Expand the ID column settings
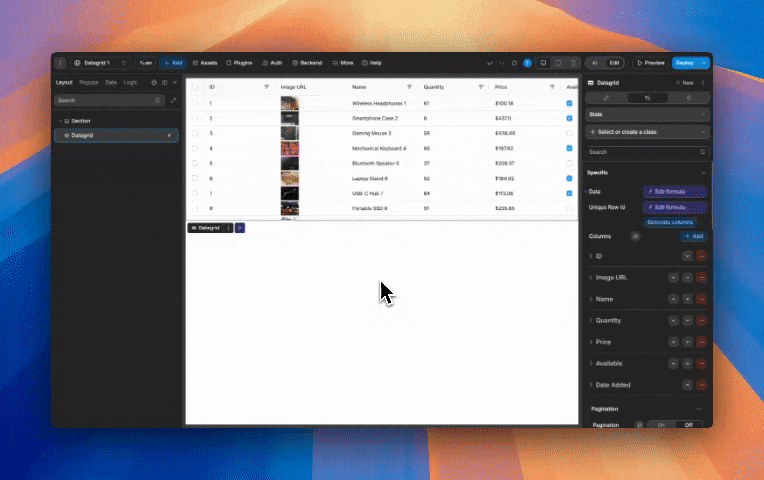Viewport: 764px width, 480px height. click(591, 256)
